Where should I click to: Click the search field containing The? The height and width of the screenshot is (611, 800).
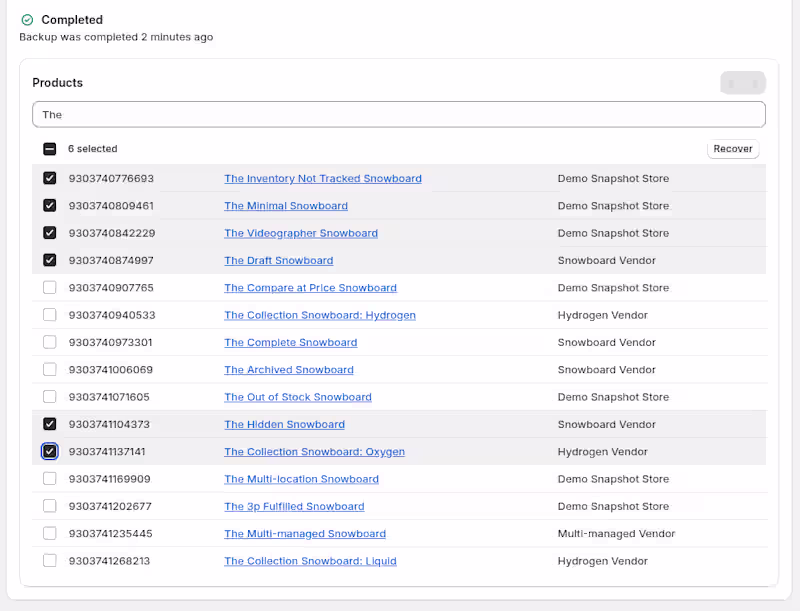tap(398, 114)
